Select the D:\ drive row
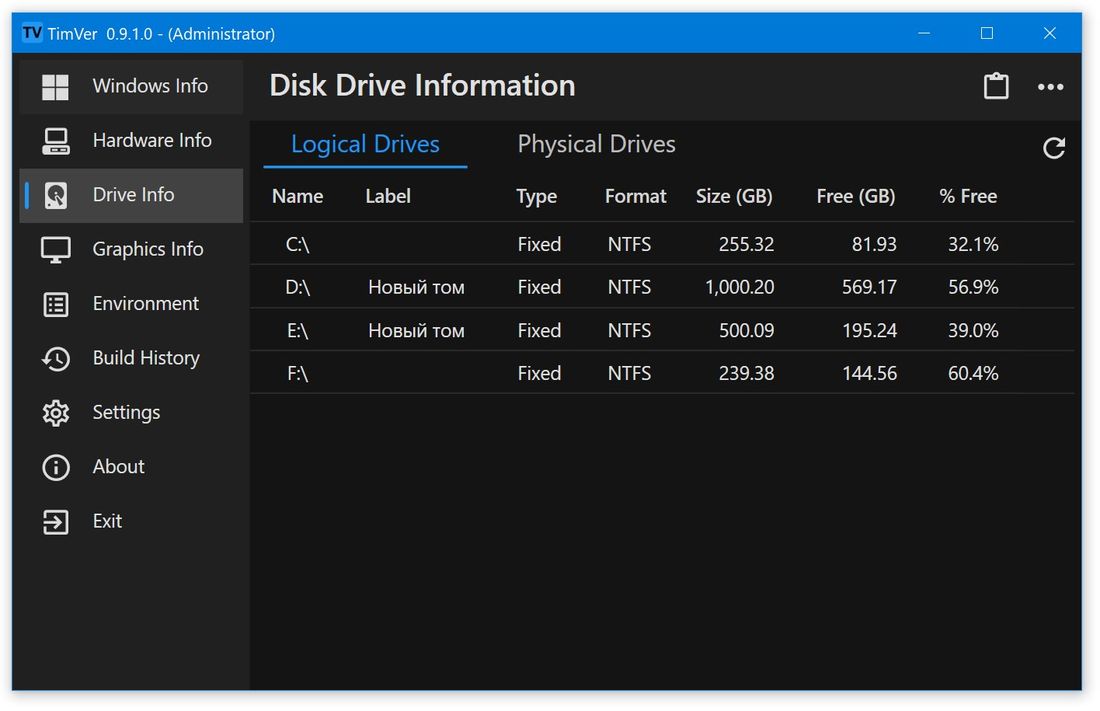 pyautogui.click(x=298, y=288)
